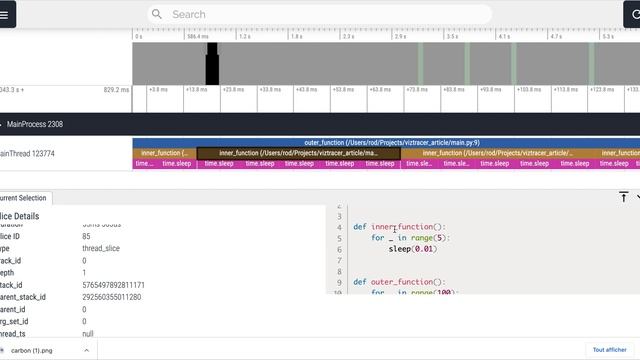This screenshot has height=360, width=640.
Task: Click parent_stack_id value 292560355011280
Action: click(x=112, y=297)
